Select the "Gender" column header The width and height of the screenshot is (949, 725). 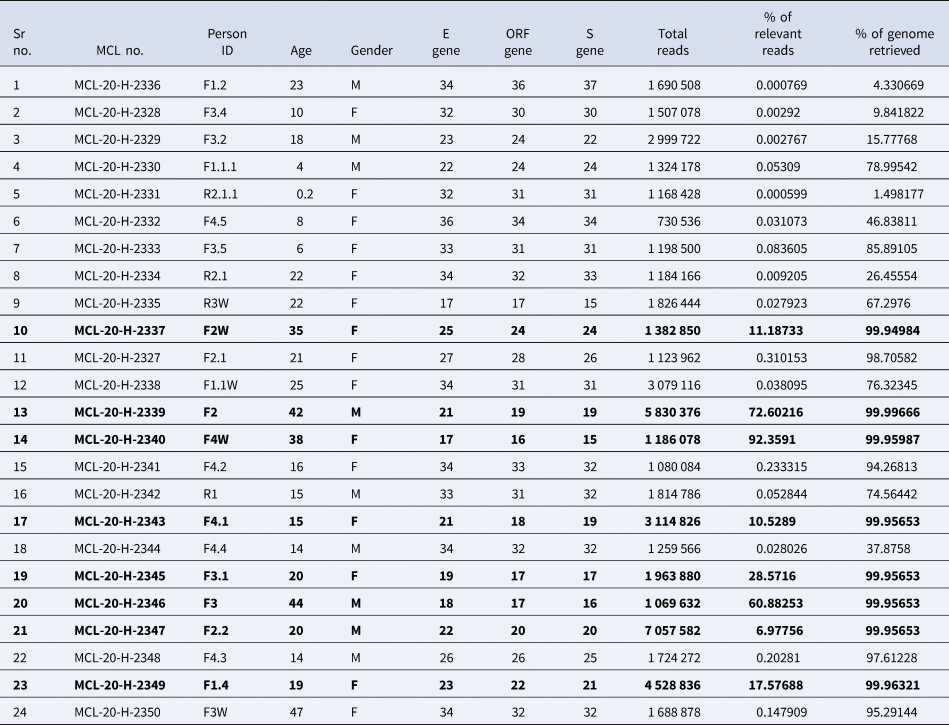(371, 50)
